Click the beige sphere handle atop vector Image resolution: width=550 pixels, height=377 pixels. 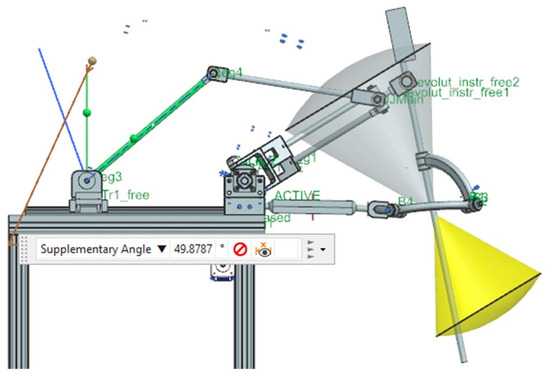tap(92, 61)
